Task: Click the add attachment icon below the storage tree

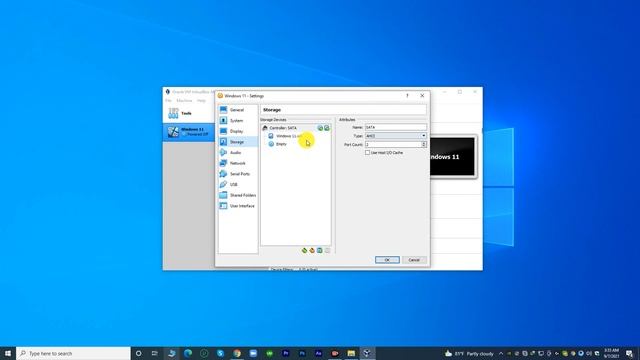Action: tap(320, 250)
